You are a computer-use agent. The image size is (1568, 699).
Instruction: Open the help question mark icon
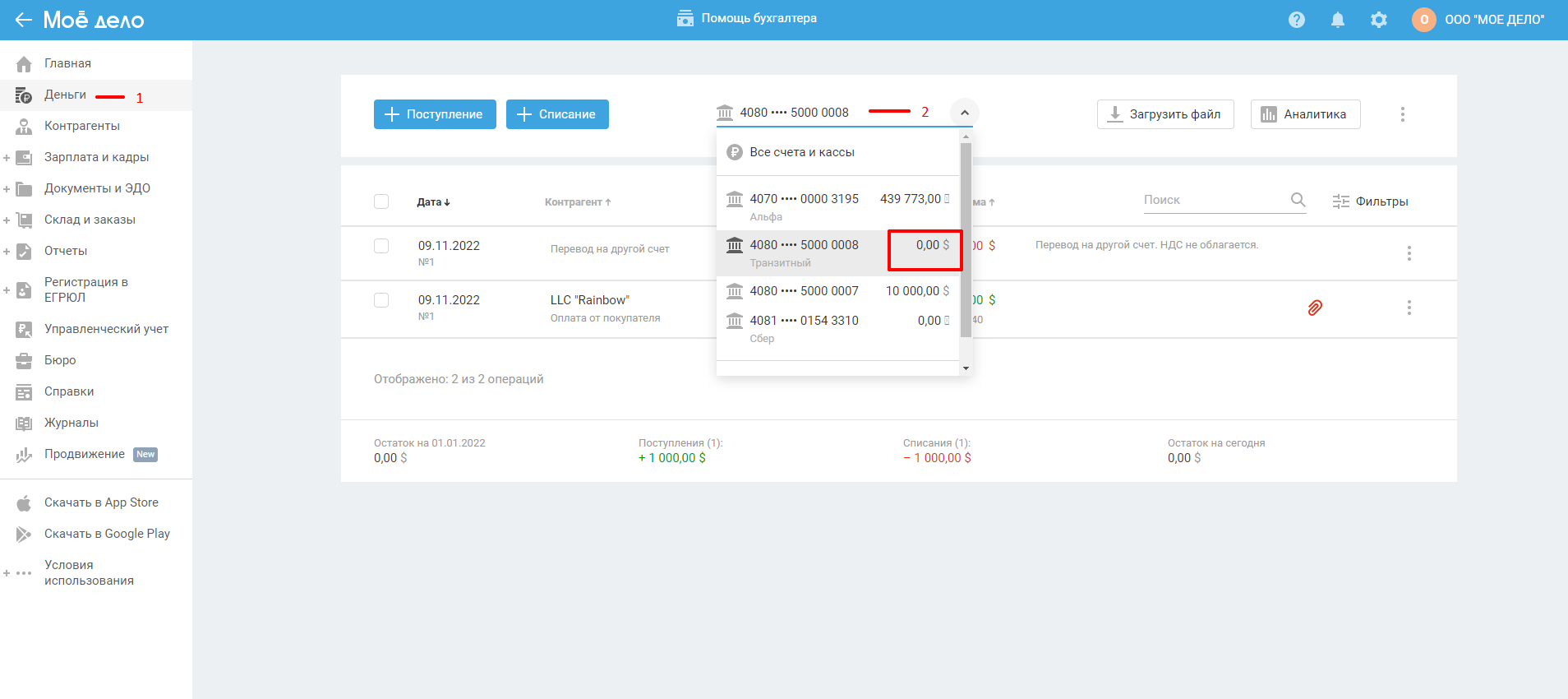pyautogui.click(x=1297, y=20)
